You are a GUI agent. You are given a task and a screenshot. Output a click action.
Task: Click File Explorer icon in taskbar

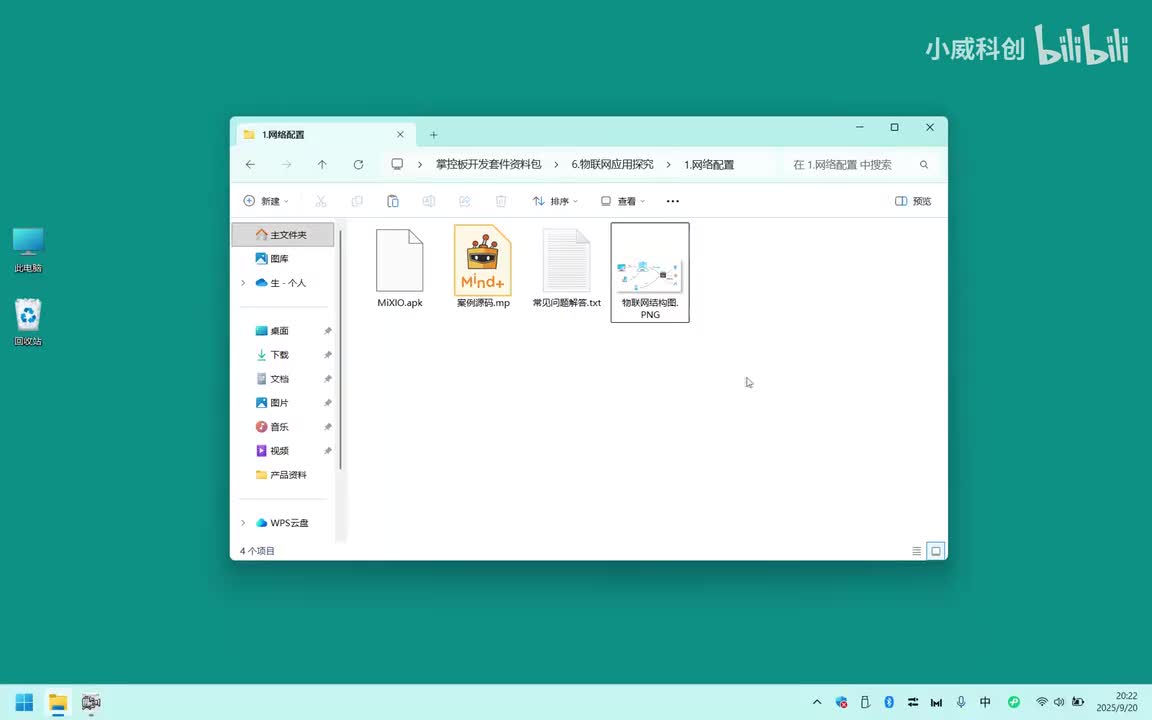tap(58, 702)
